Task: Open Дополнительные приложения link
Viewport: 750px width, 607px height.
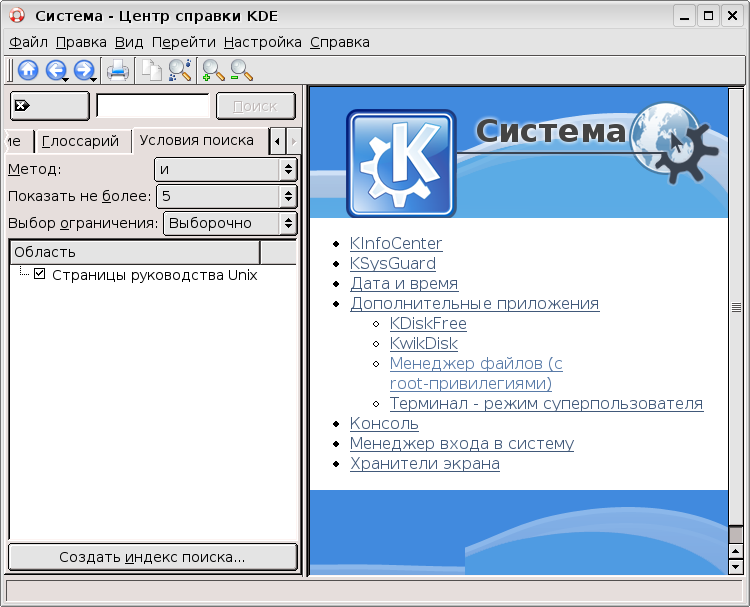Action: (x=474, y=304)
